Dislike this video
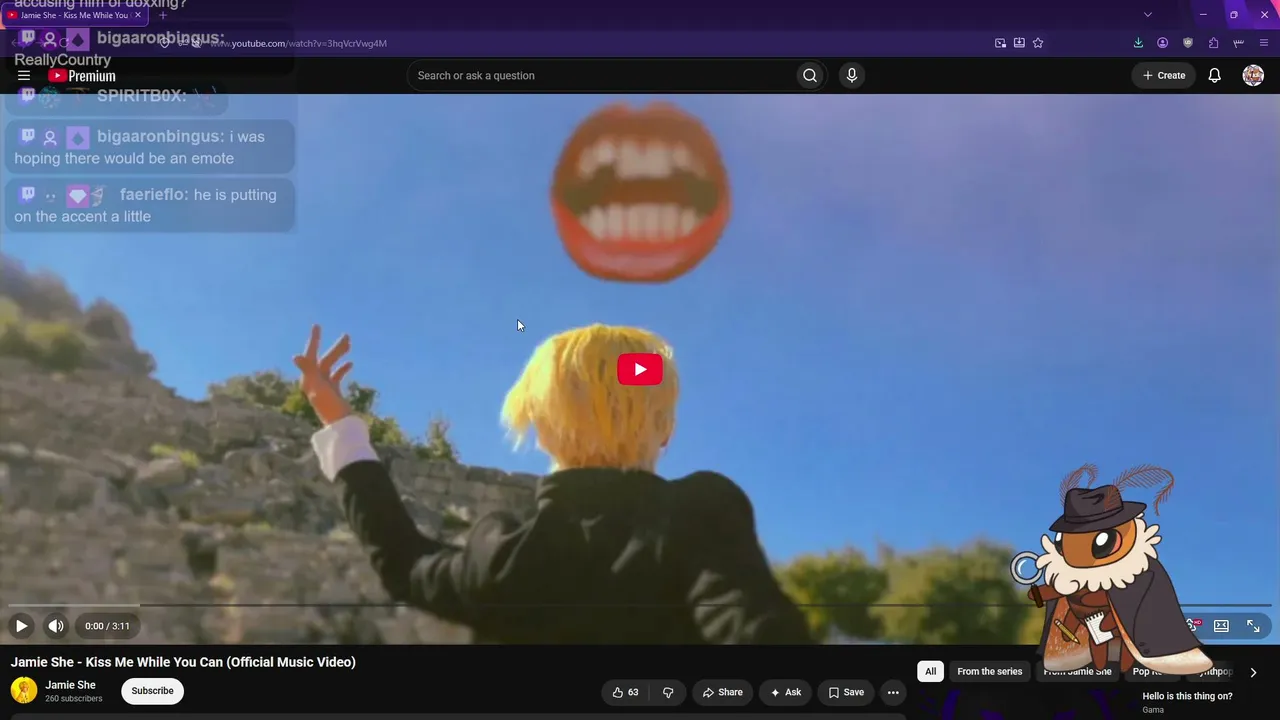 (x=668, y=692)
